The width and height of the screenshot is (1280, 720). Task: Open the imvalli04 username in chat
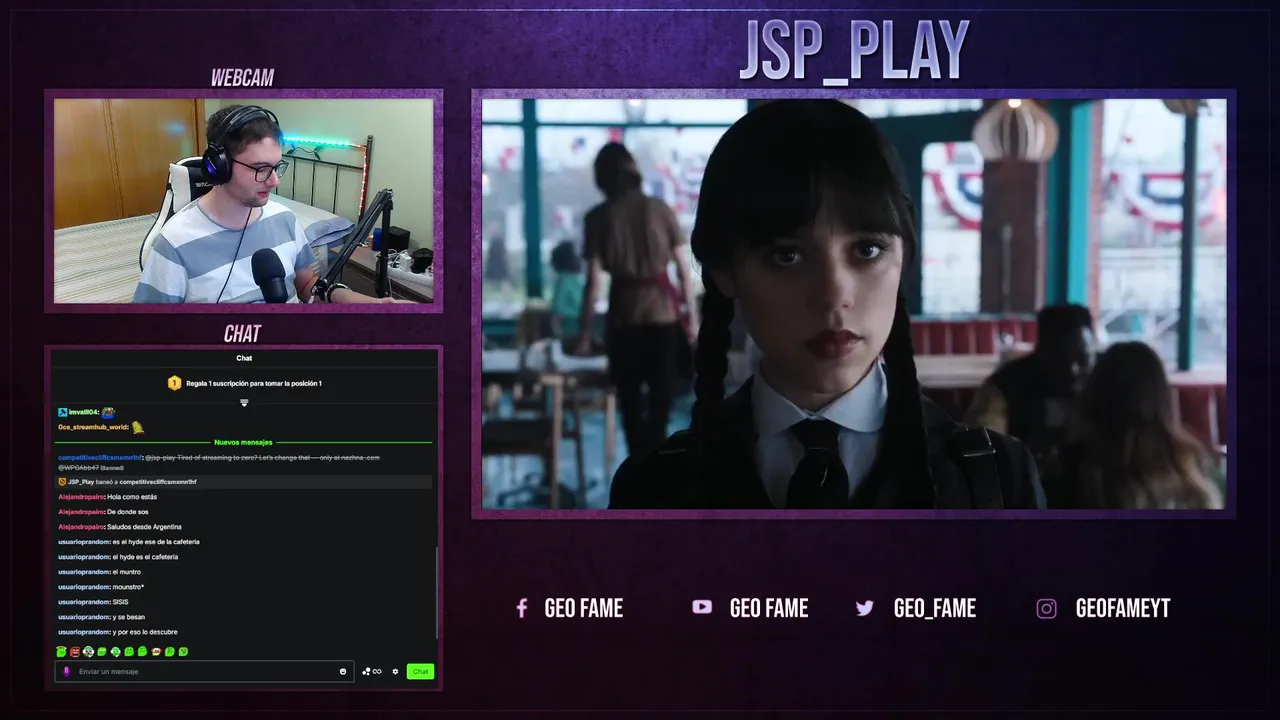point(83,412)
